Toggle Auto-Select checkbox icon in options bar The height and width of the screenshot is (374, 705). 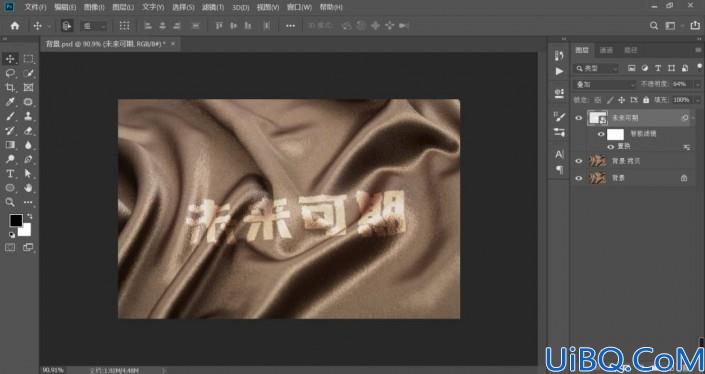pos(67,26)
